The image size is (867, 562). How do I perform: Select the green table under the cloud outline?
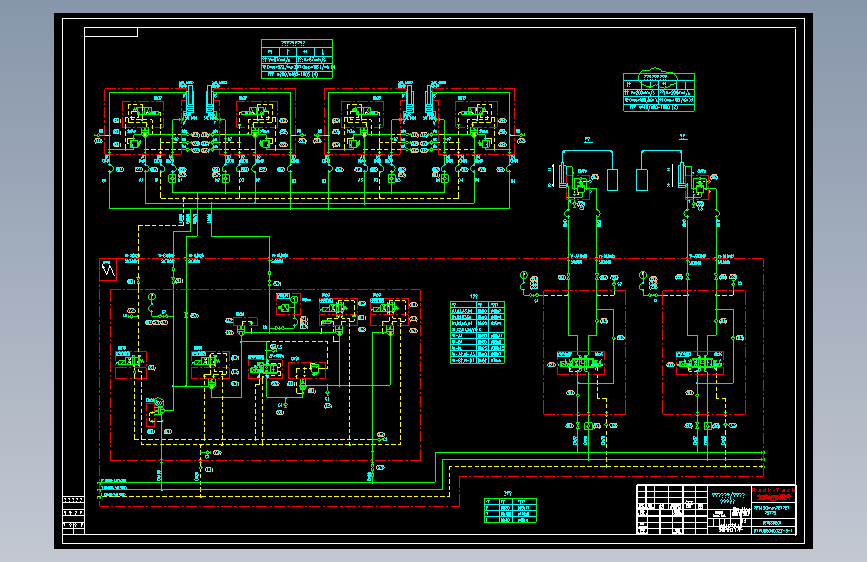[x=659, y=93]
